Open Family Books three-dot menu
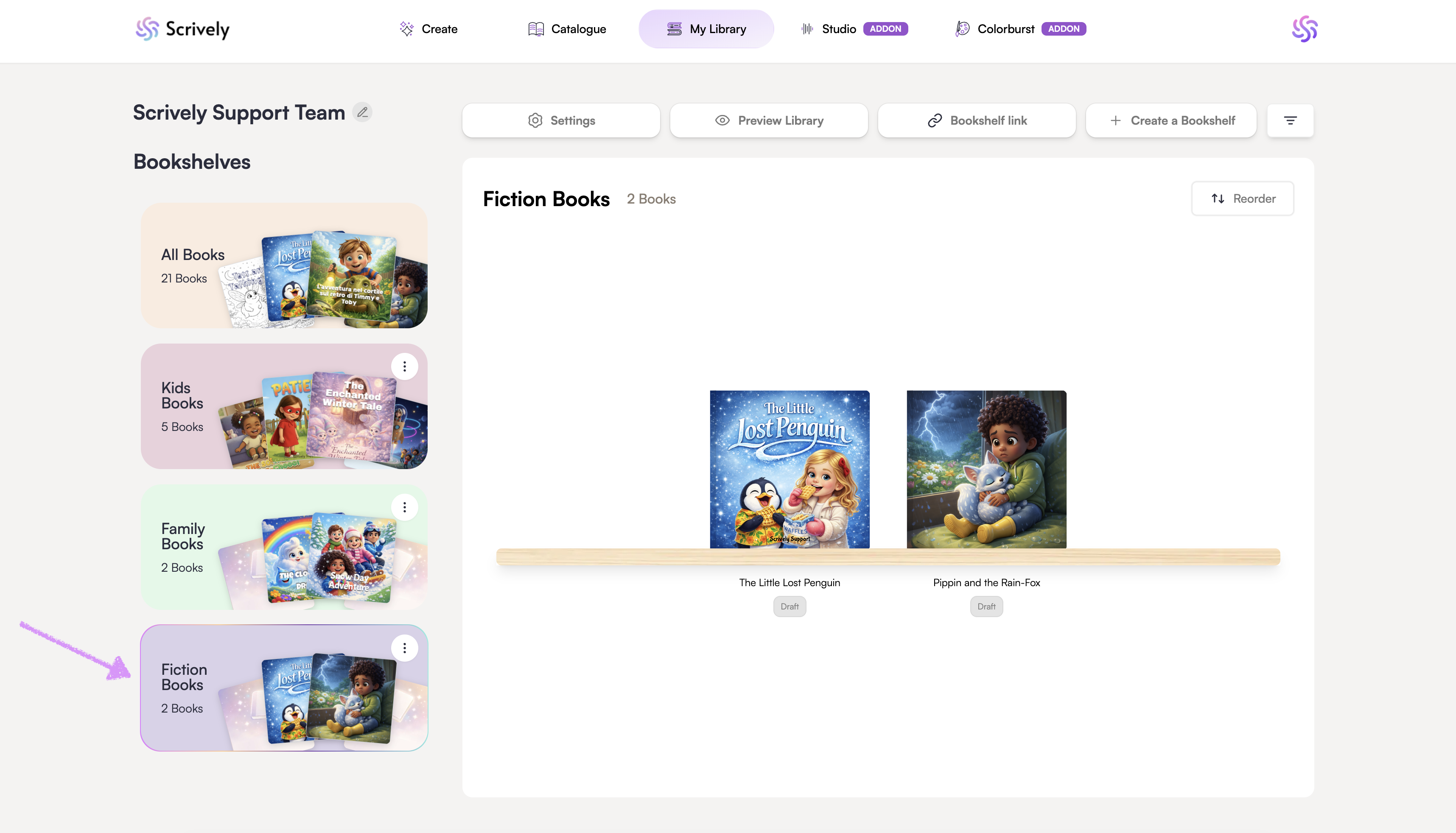This screenshot has height=833, width=1456. tap(404, 507)
